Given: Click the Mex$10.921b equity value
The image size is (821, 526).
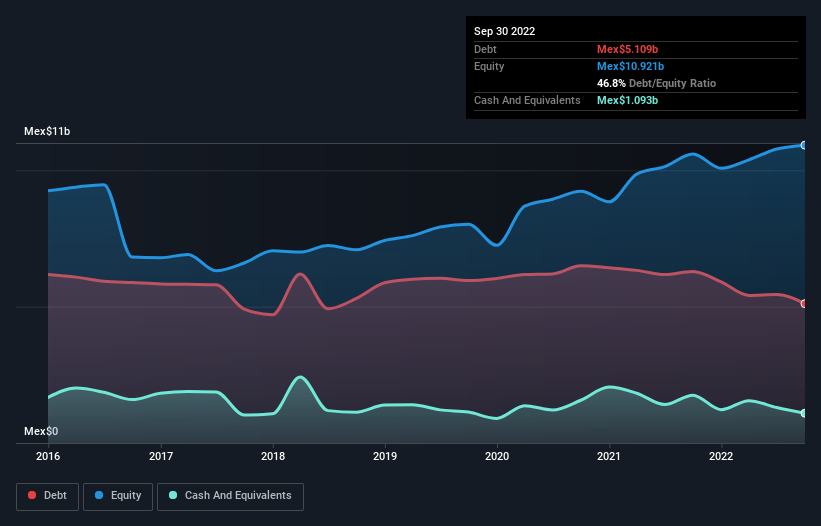Looking at the screenshot, I should coord(630,66).
